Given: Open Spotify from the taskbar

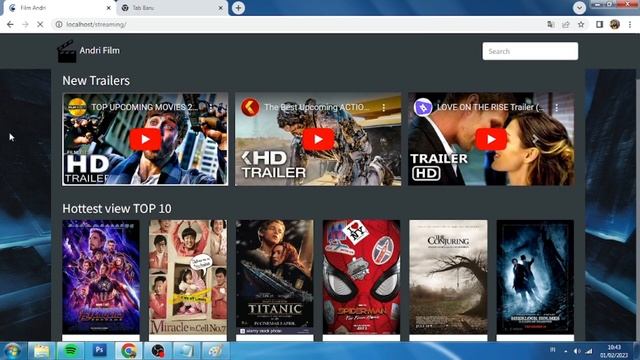Looking at the screenshot, I should (70, 351).
